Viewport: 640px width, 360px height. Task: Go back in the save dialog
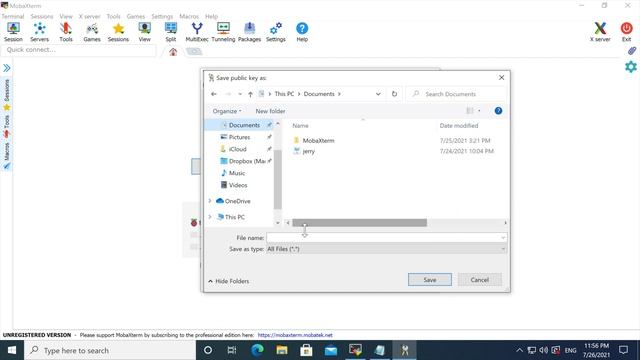coord(214,94)
